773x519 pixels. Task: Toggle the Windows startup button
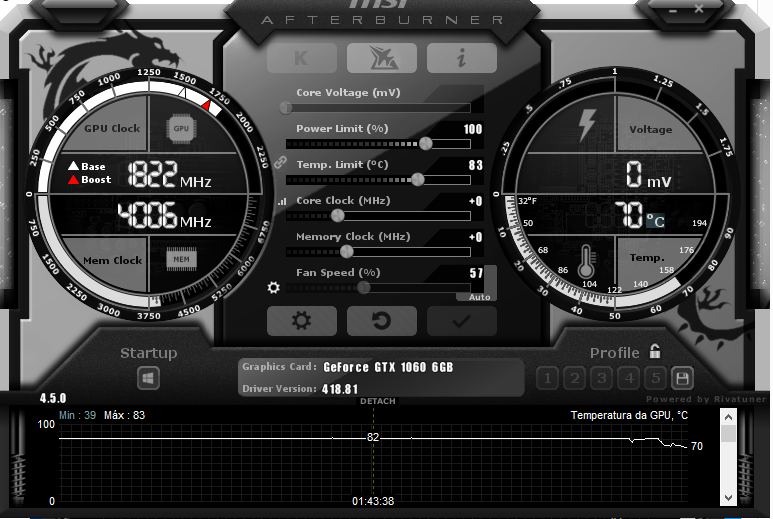pos(148,379)
